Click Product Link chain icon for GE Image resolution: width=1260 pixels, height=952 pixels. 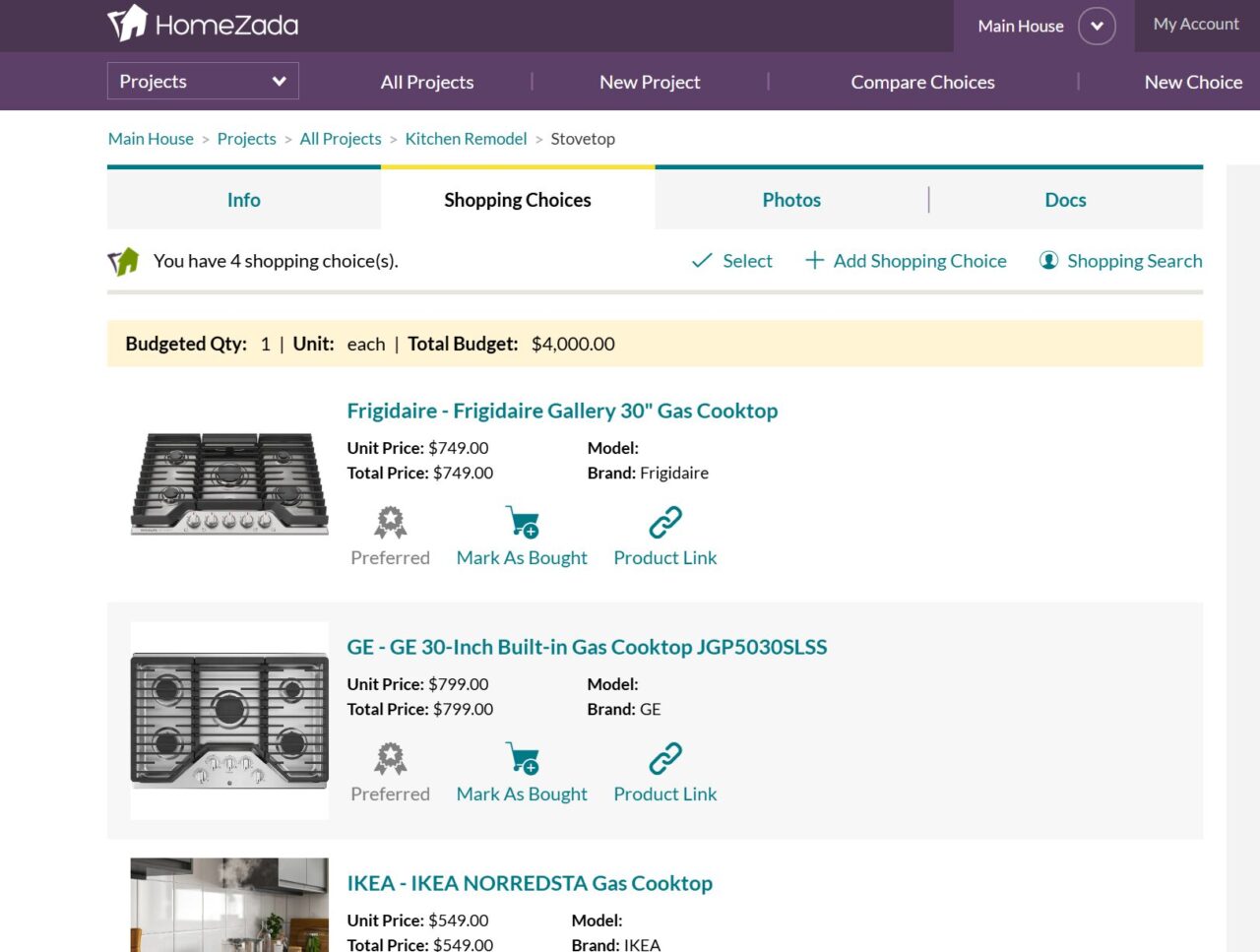pos(665,758)
